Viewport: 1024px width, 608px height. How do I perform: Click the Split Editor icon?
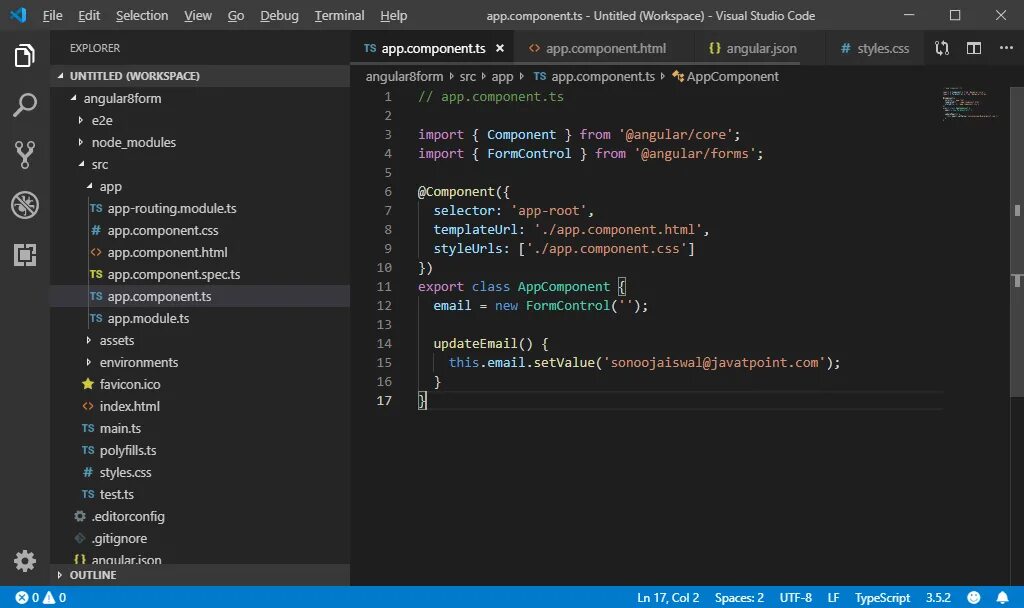click(x=973, y=47)
